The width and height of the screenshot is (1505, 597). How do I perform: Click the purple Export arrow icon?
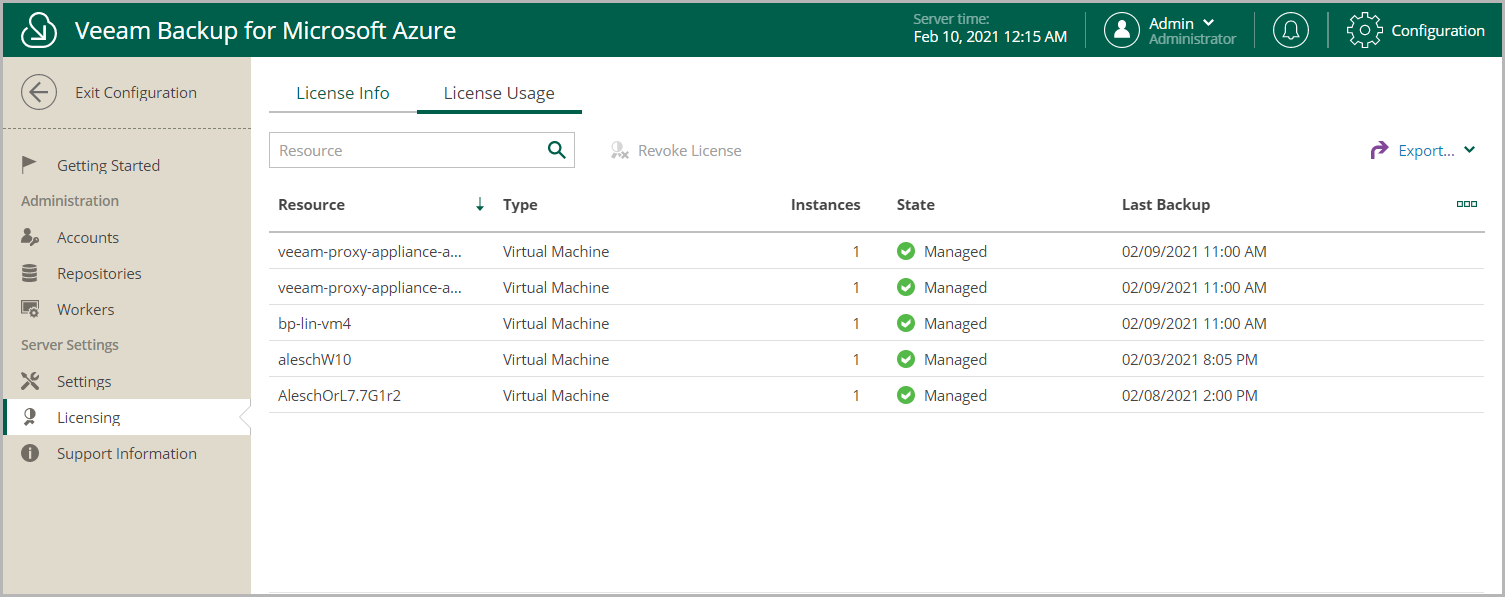(1379, 150)
